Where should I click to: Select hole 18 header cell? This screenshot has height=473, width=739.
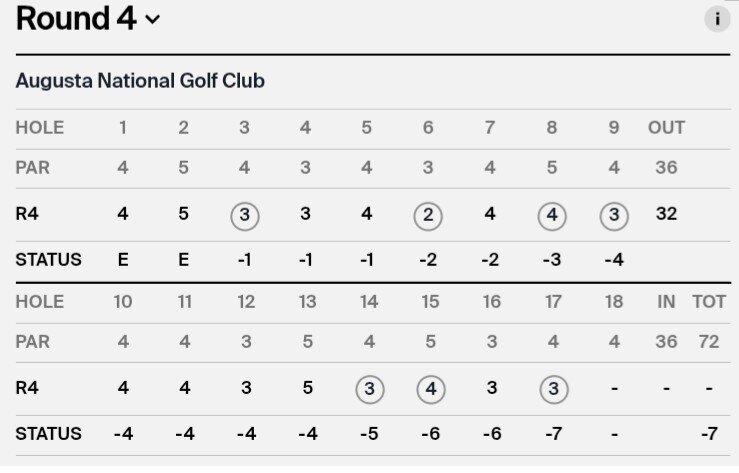(x=614, y=302)
